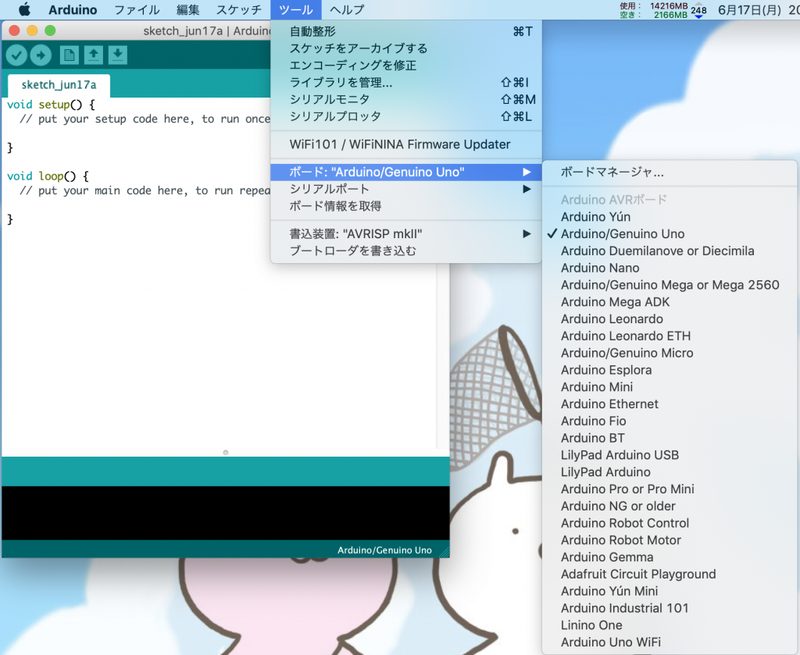Choose スケッチをアーカイブする
The height and width of the screenshot is (655, 800).
(x=406, y=48)
